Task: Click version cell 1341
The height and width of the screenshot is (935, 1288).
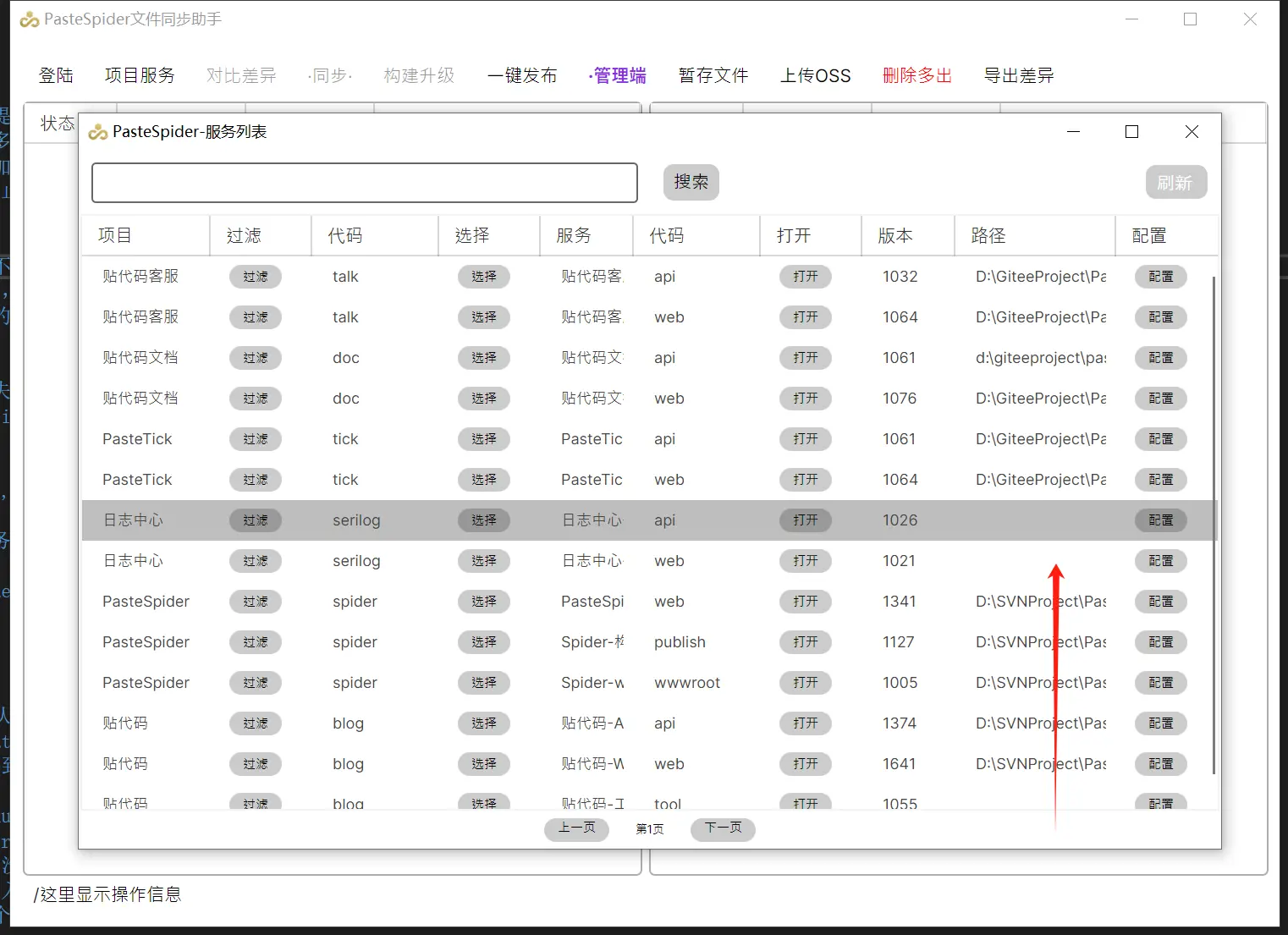Action: click(x=900, y=602)
